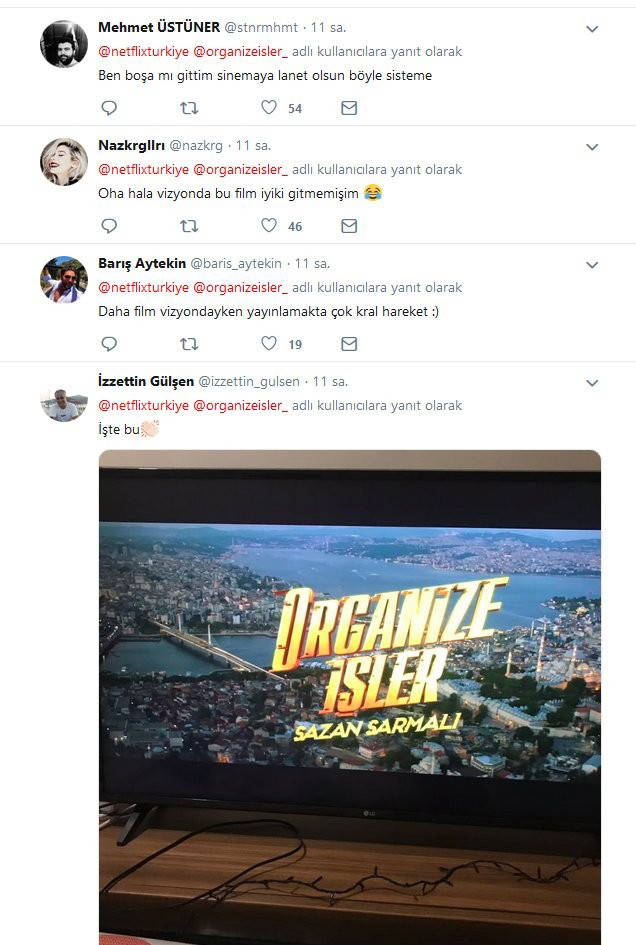Open more options for Mehmet ÜSTÜNER's tweet
This screenshot has height=945, width=636.
click(592, 29)
